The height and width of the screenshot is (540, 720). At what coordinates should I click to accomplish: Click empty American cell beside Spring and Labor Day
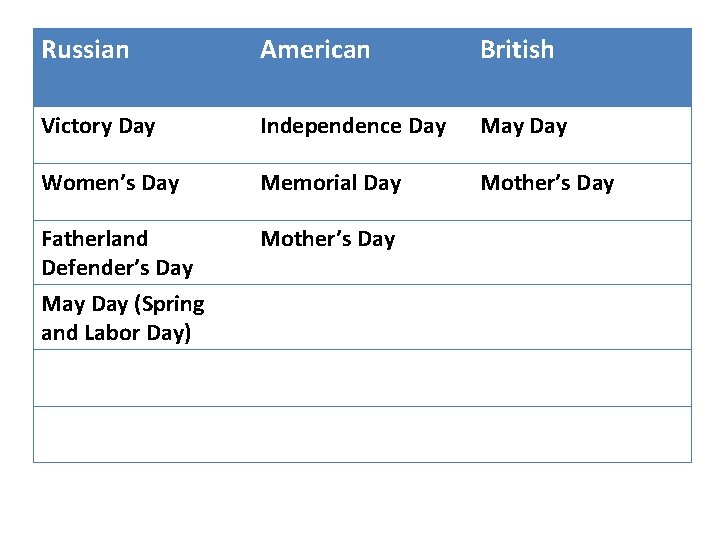pos(360,317)
